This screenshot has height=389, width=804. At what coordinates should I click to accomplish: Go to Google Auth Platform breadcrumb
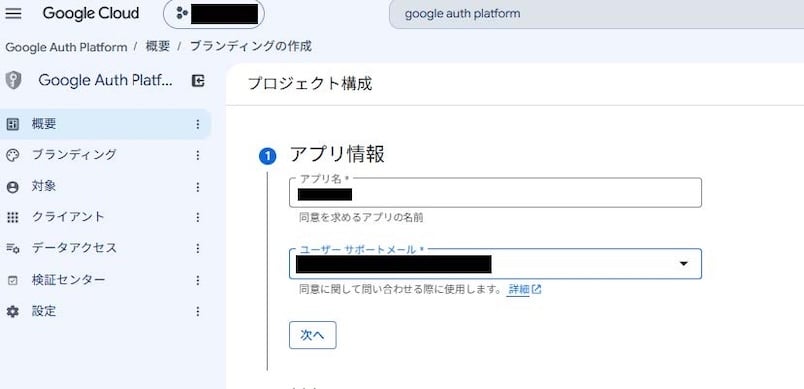click(x=66, y=47)
